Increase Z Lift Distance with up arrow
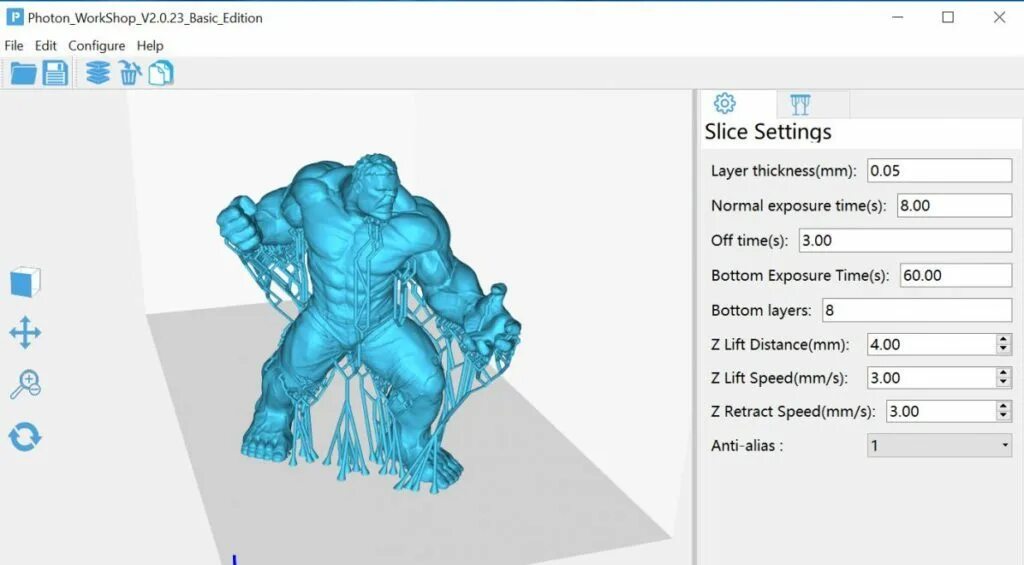 coord(1004,339)
